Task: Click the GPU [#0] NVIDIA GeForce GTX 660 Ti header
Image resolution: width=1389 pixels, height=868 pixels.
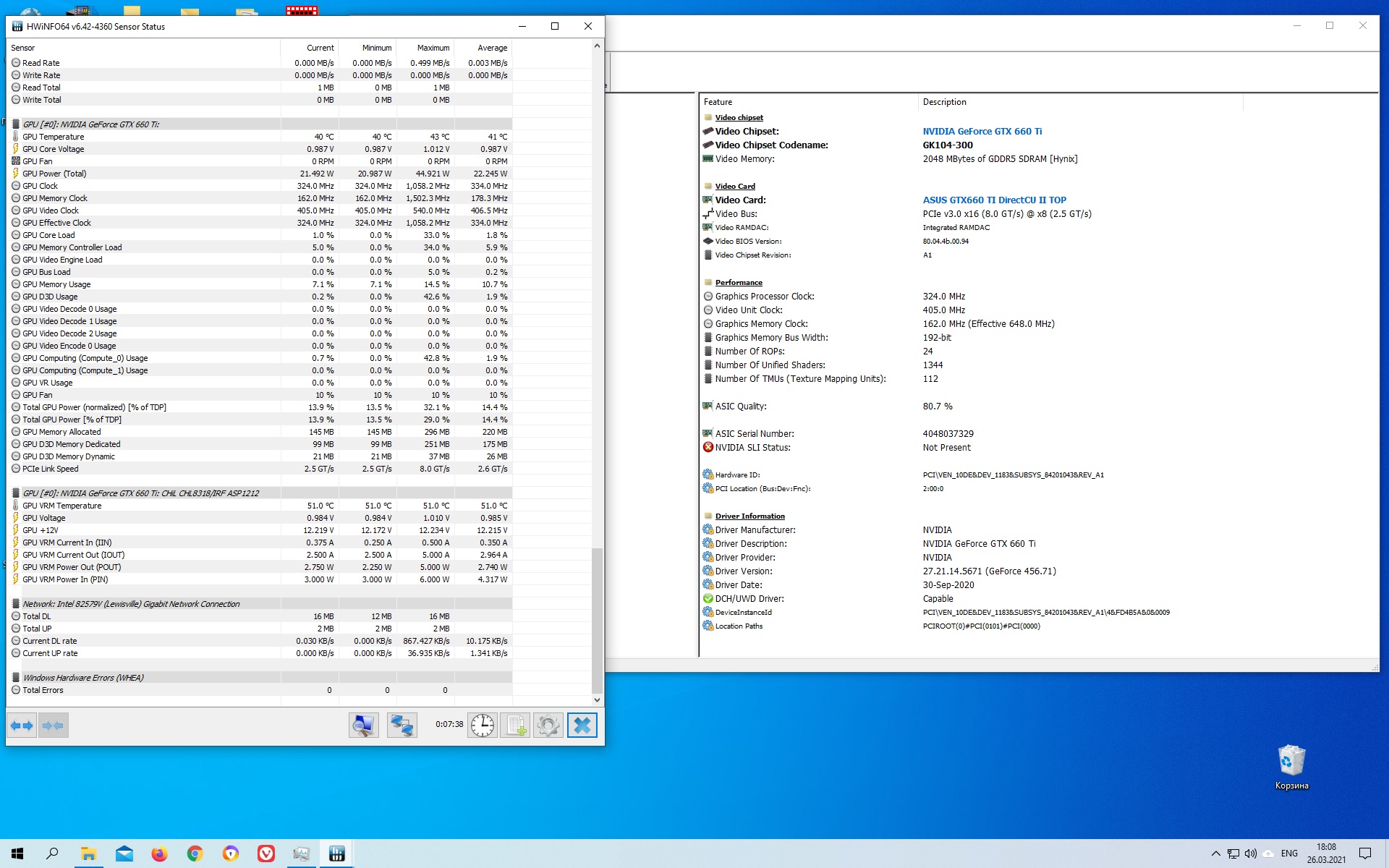Action: tap(90, 124)
